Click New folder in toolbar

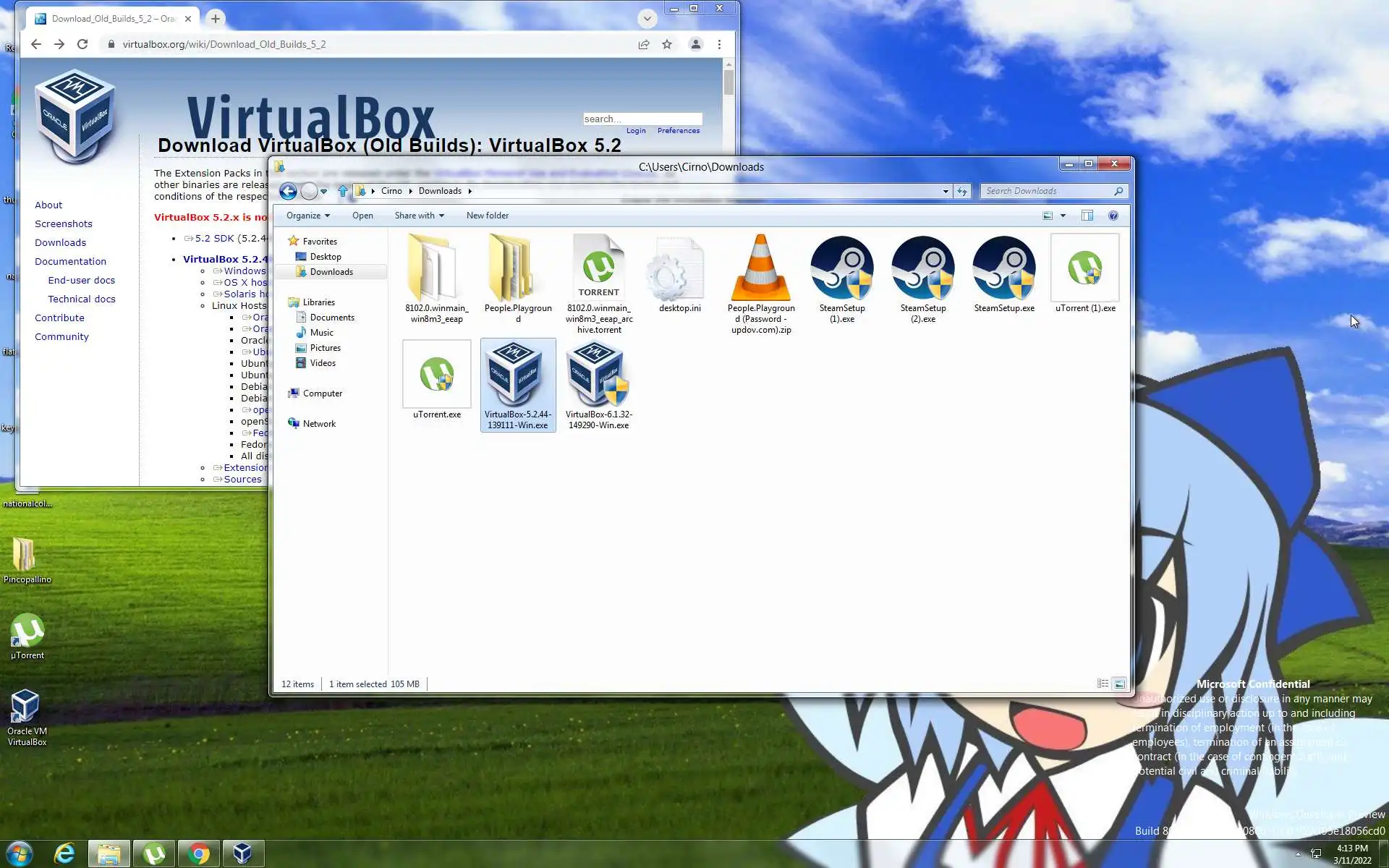[487, 216]
